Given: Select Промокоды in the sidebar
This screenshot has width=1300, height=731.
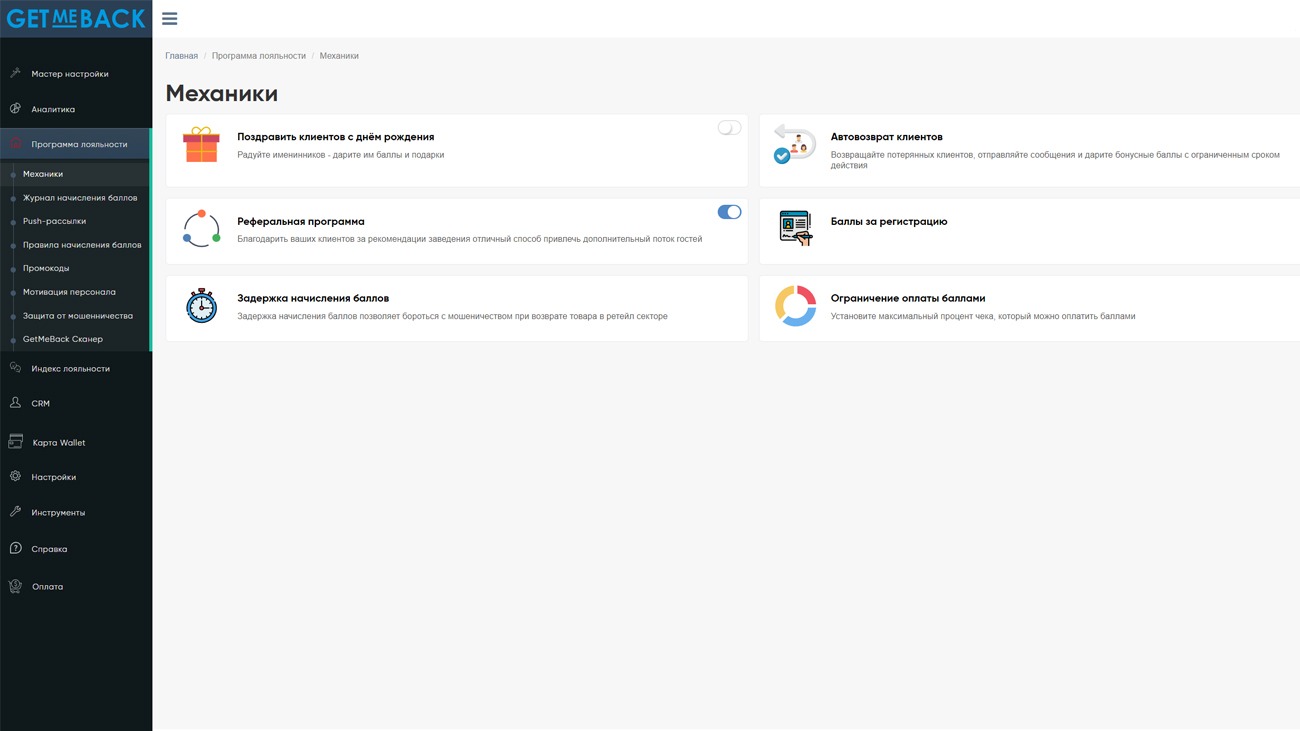Looking at the screenshot, I should (x=46, y=268).
